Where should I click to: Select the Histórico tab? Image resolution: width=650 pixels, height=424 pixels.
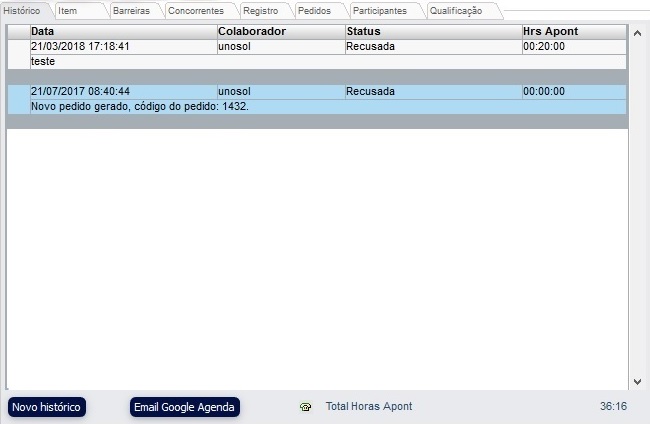tap(22, 10)
